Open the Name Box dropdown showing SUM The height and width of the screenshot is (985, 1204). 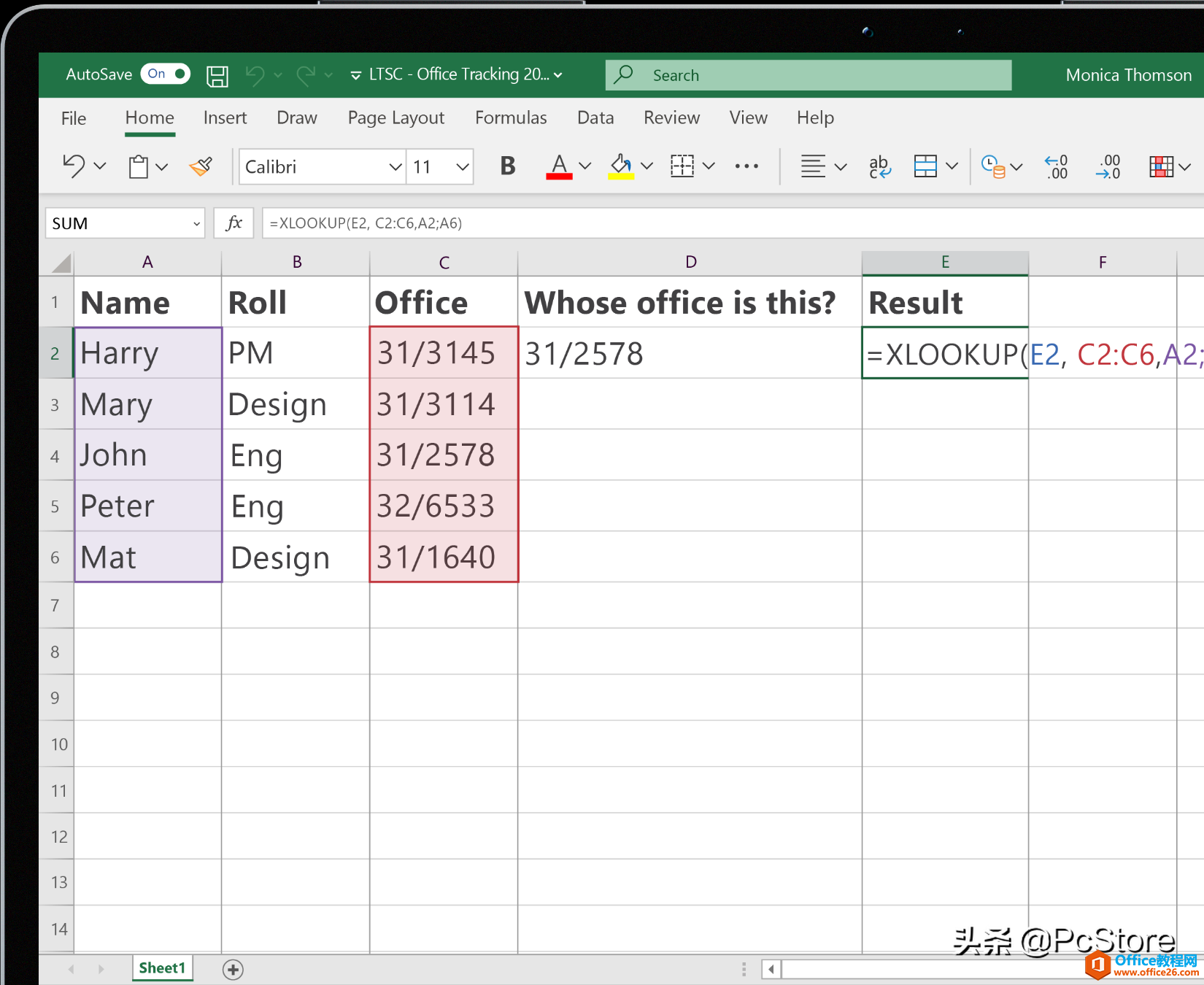click(x=196, y=223)
